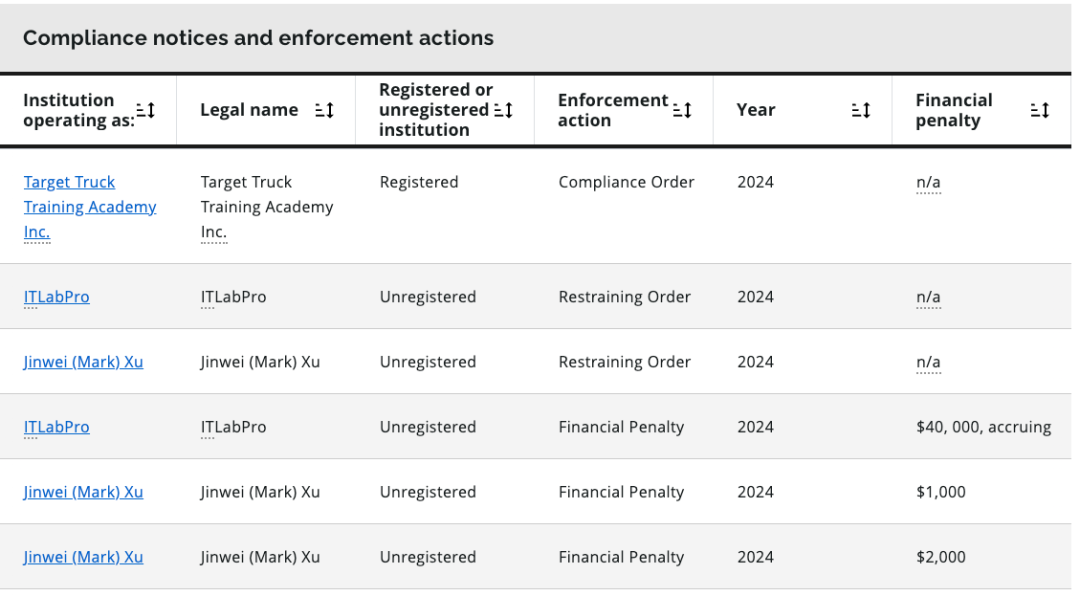The image size is (1080, 596).
Task: Click n/a abbreviation in Target Truck row
Action: 928,183
